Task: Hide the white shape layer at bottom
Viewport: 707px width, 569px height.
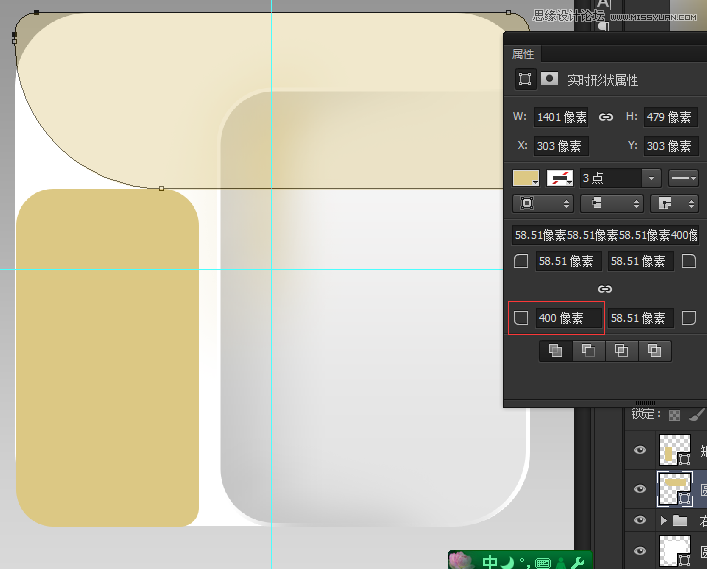Action: coord(640,551)
